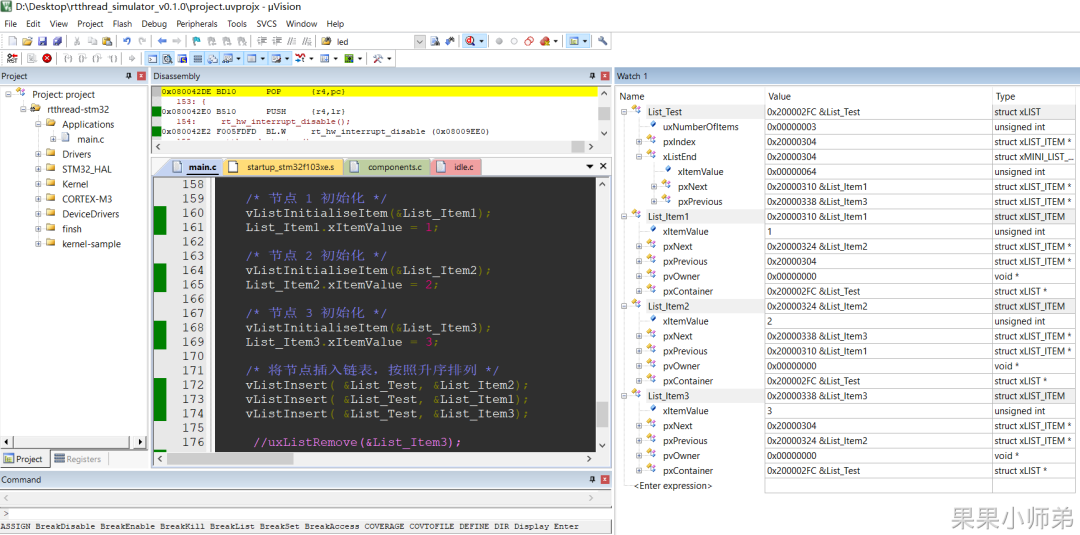Toggle the Command Window toolbar icon
This screenshot has width=1080, height=535.
152,59
